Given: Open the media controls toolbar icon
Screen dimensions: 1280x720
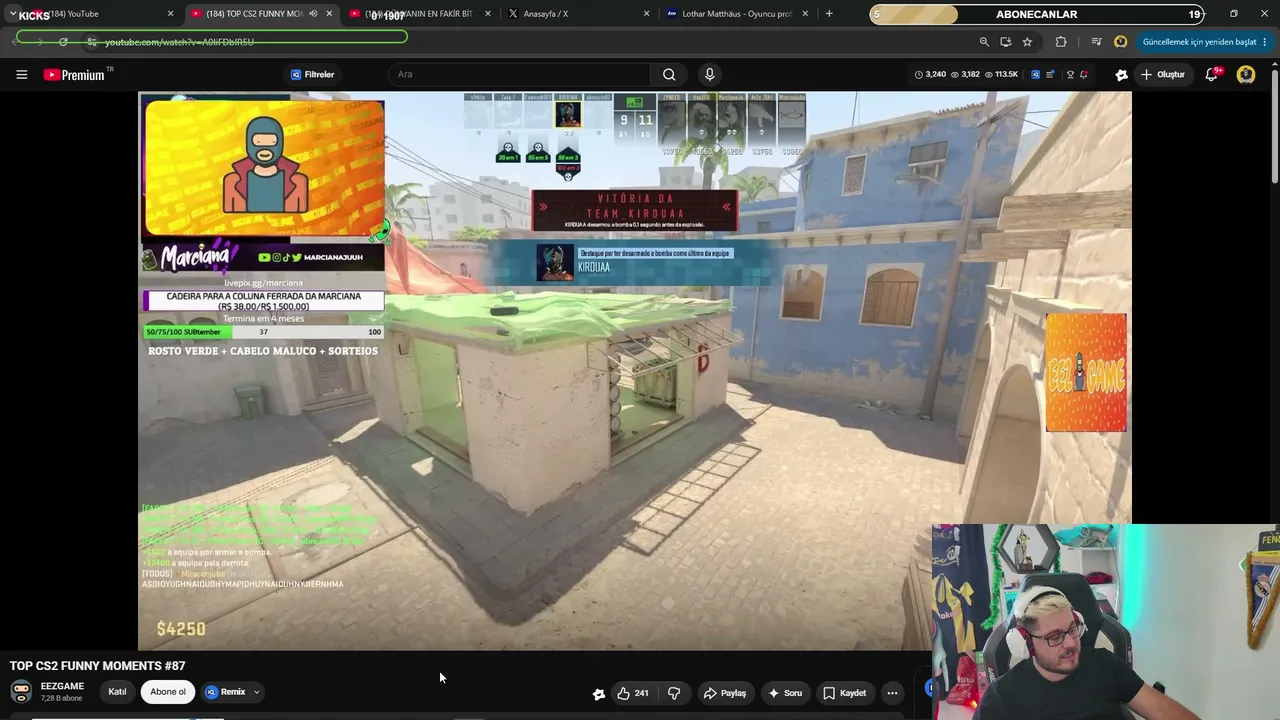Looking at the screenshot, I should tap(1097, 42).
